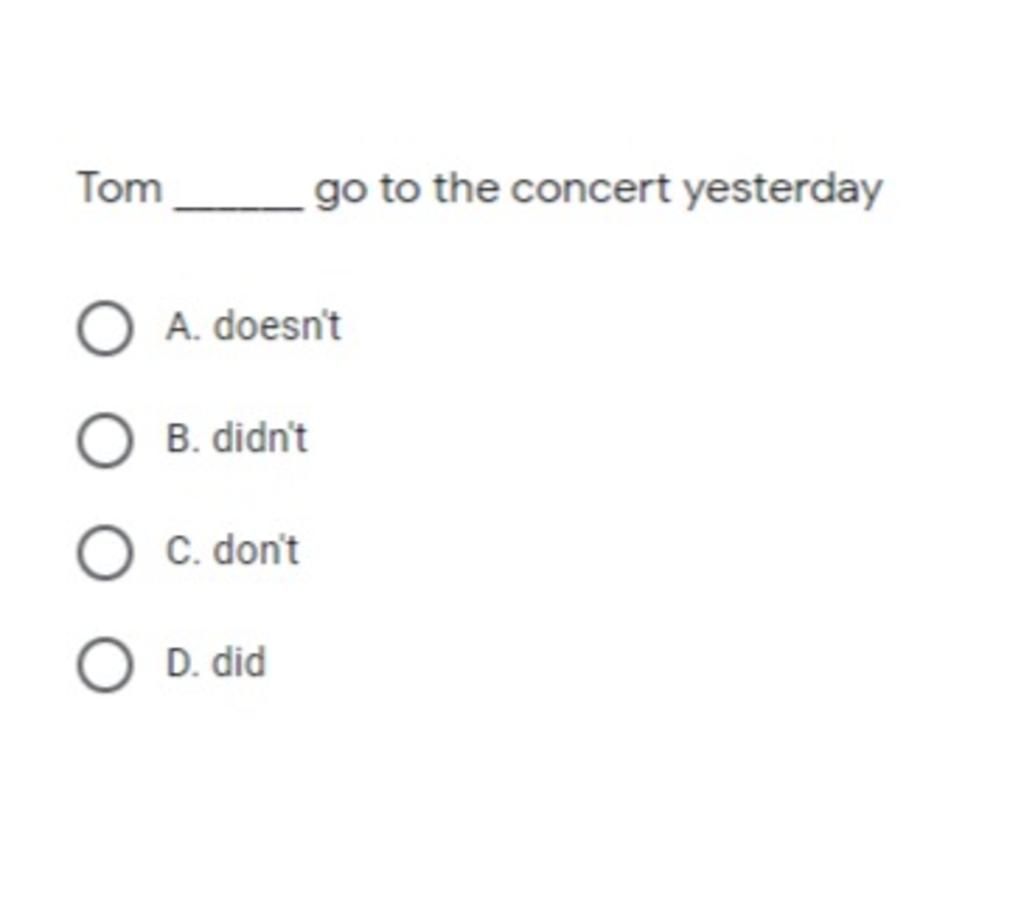Image resolution: width=1024 pixels, height=920 pixels.
Task: Pick "didn't" as the answer text
Action: pos(260,437)
